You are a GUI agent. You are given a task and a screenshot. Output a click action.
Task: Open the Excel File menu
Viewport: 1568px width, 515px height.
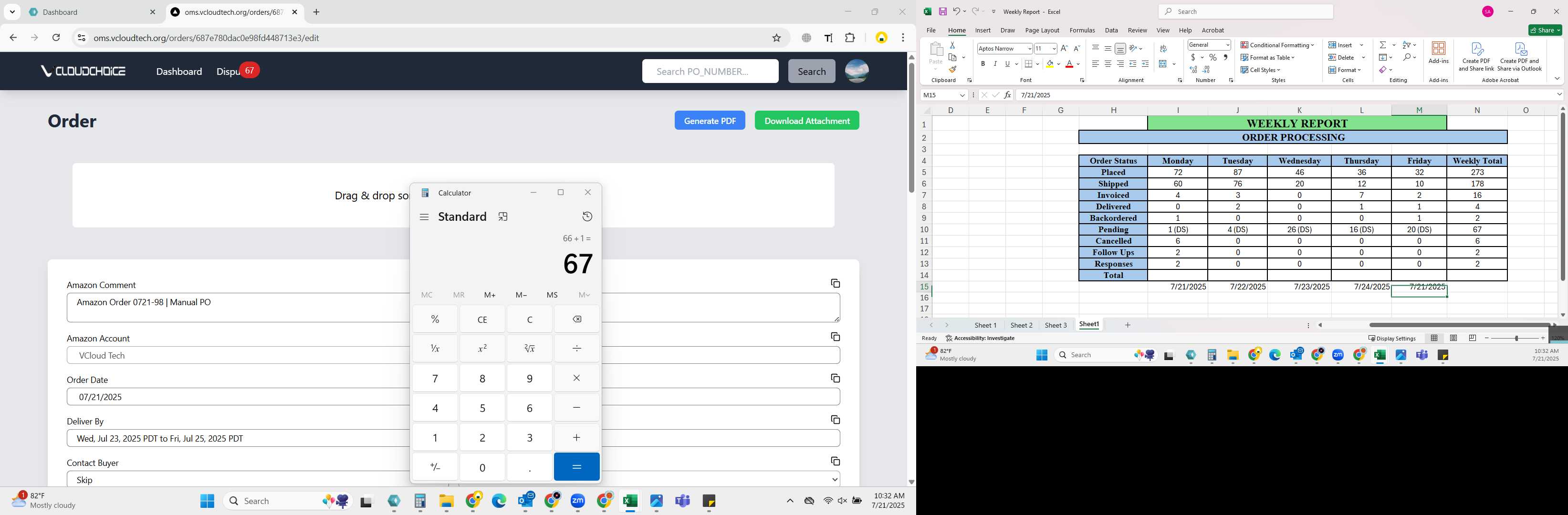[x=930, y=31]
